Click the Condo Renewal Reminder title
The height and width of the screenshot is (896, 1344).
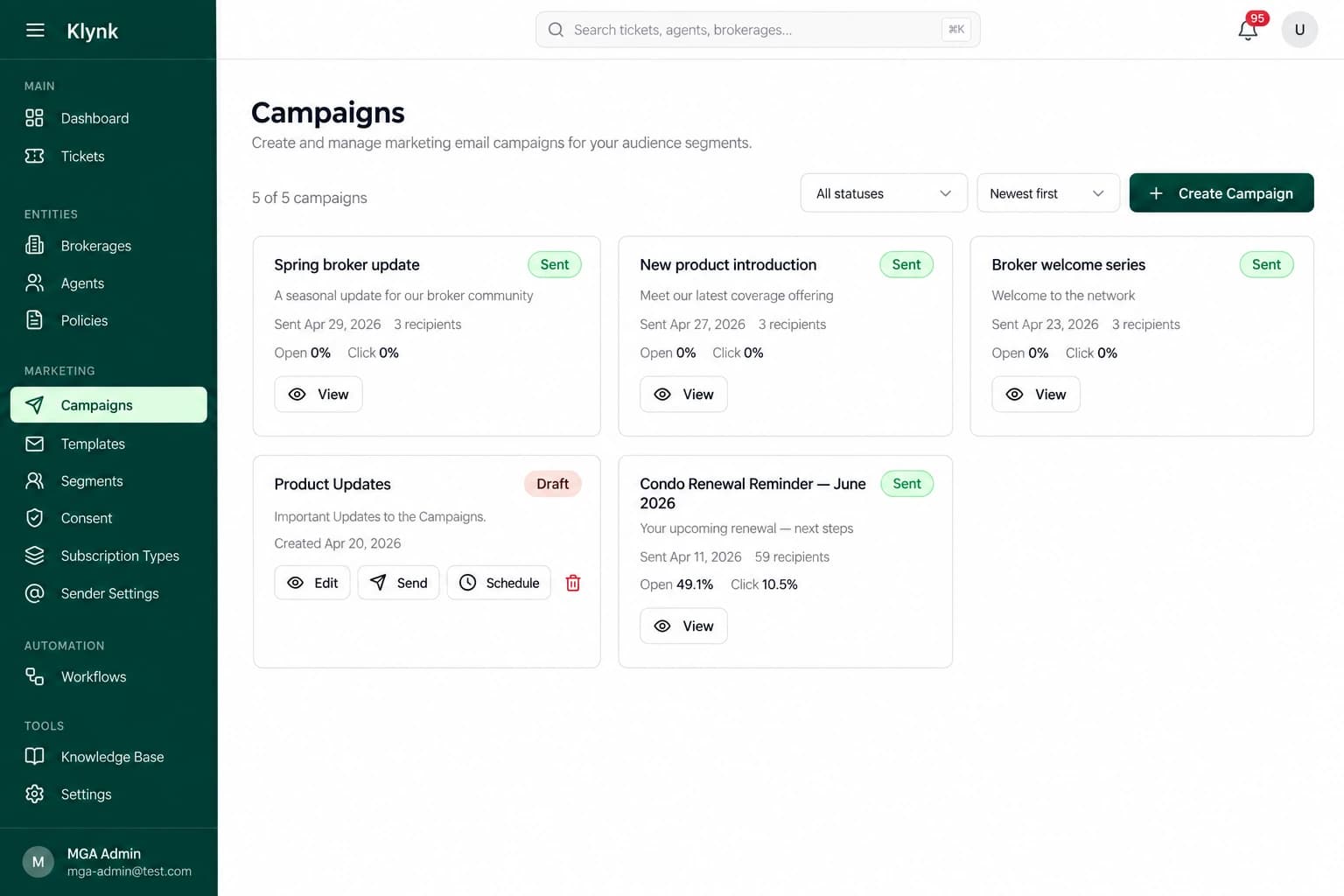click(752, 493)
